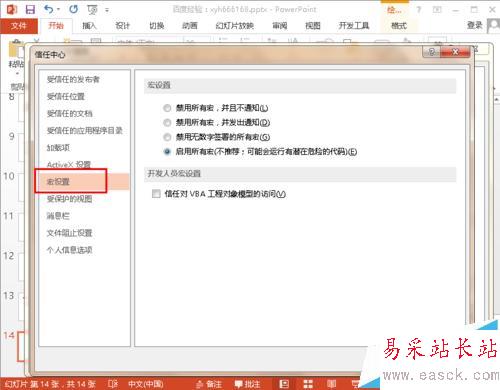Open the Ribbon Display Options icon
Viewport: 500px width, 390px height.
(x=437, y=10)
